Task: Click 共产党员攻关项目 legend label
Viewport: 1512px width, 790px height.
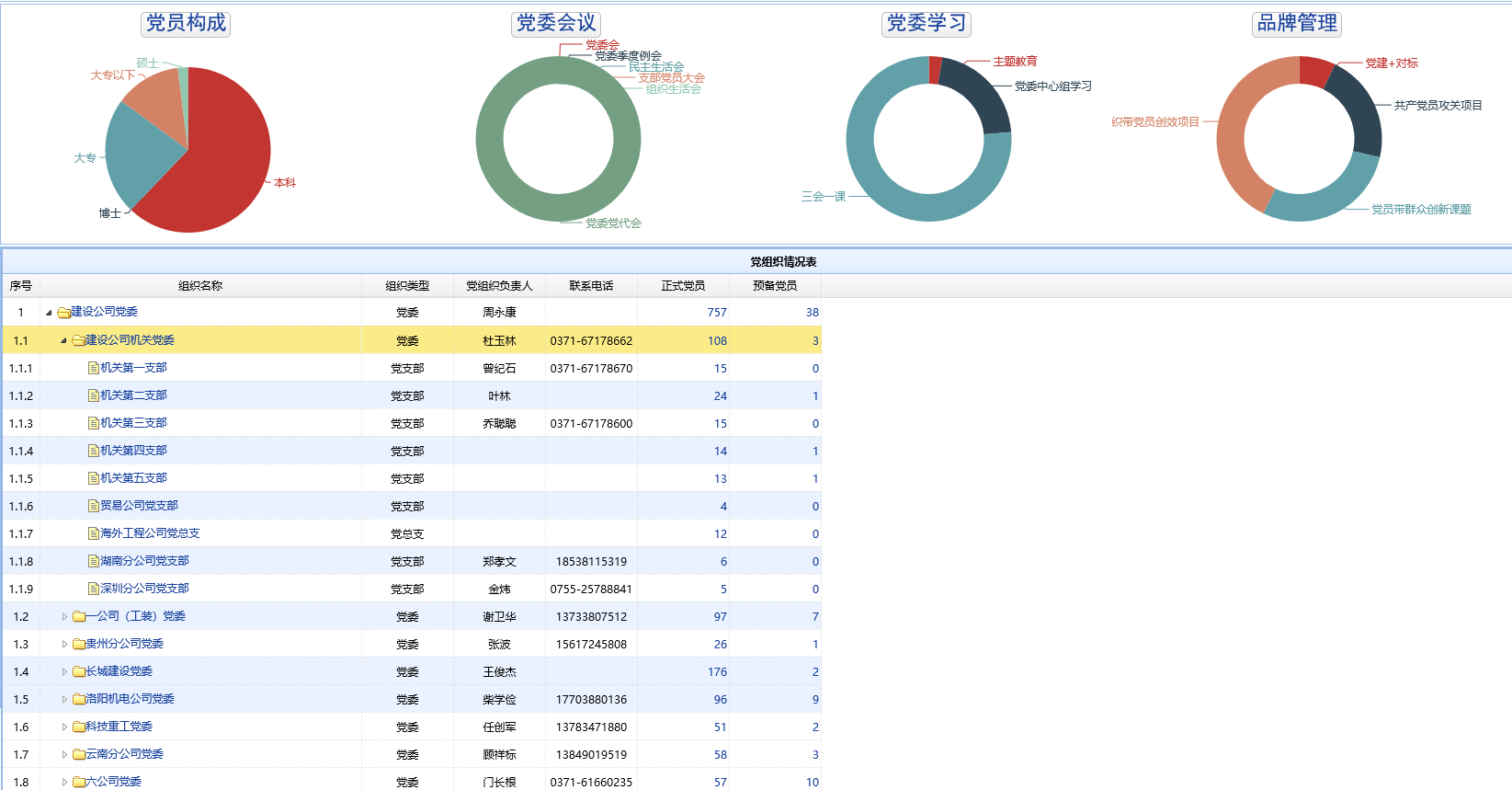Action: pyautogui.click(x=1438, y=106)
